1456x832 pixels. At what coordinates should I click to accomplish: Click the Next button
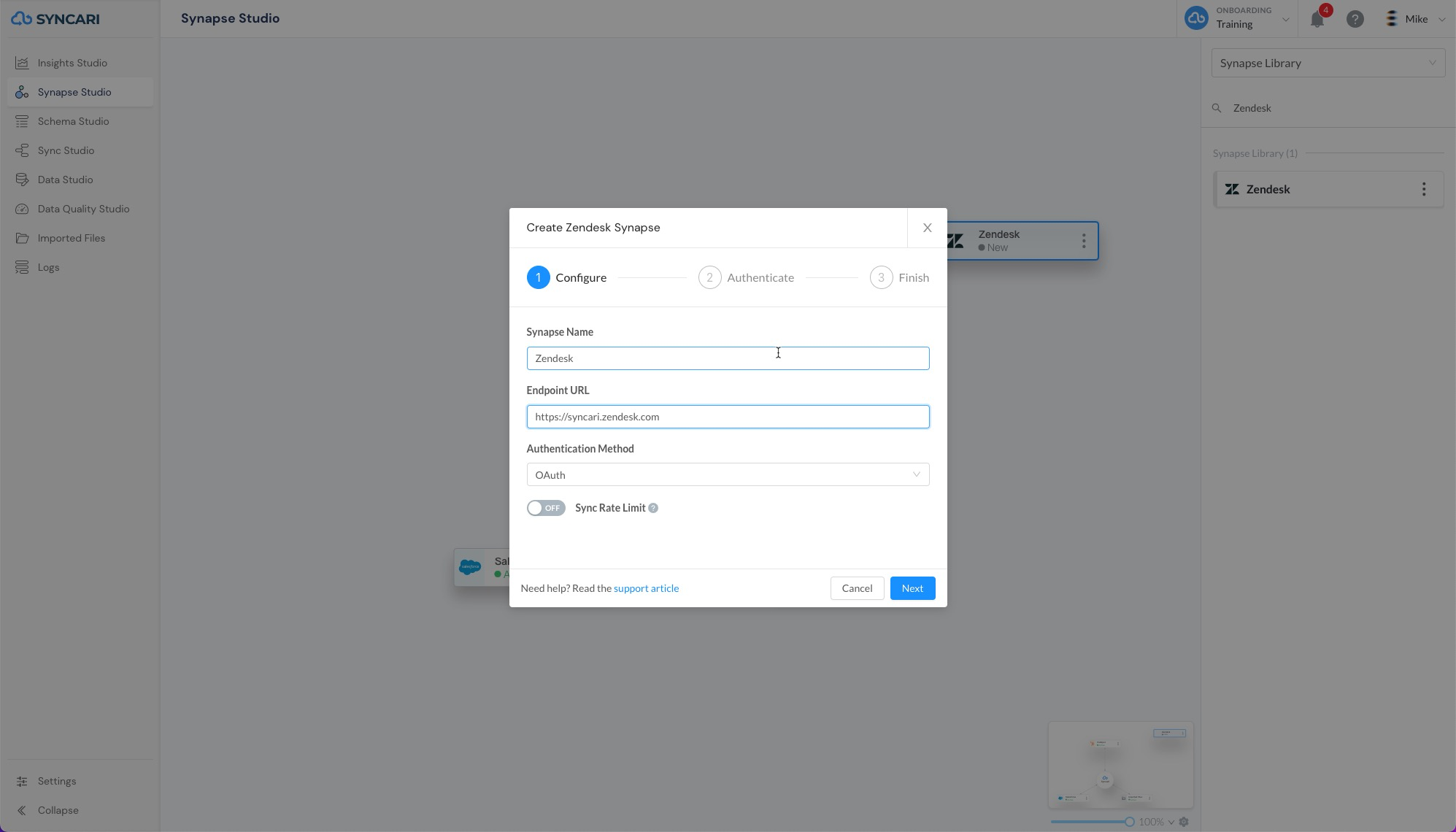(x=912, y=588)
